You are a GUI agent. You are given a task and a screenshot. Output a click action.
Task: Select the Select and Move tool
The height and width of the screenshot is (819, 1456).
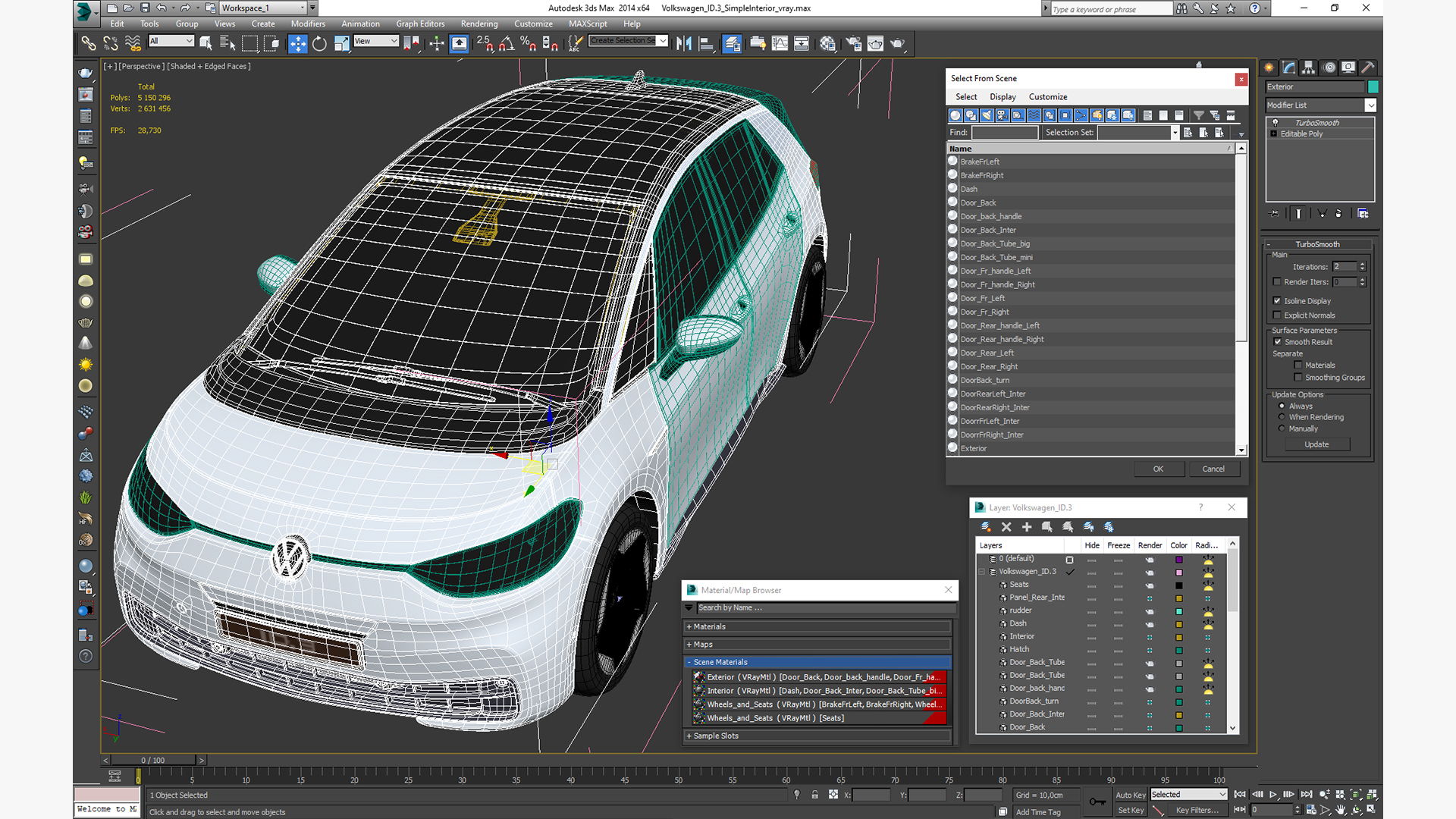298,43
